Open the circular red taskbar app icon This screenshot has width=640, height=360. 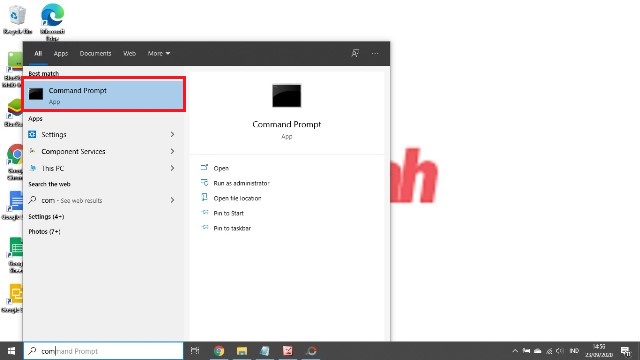(x=311, y=351)
